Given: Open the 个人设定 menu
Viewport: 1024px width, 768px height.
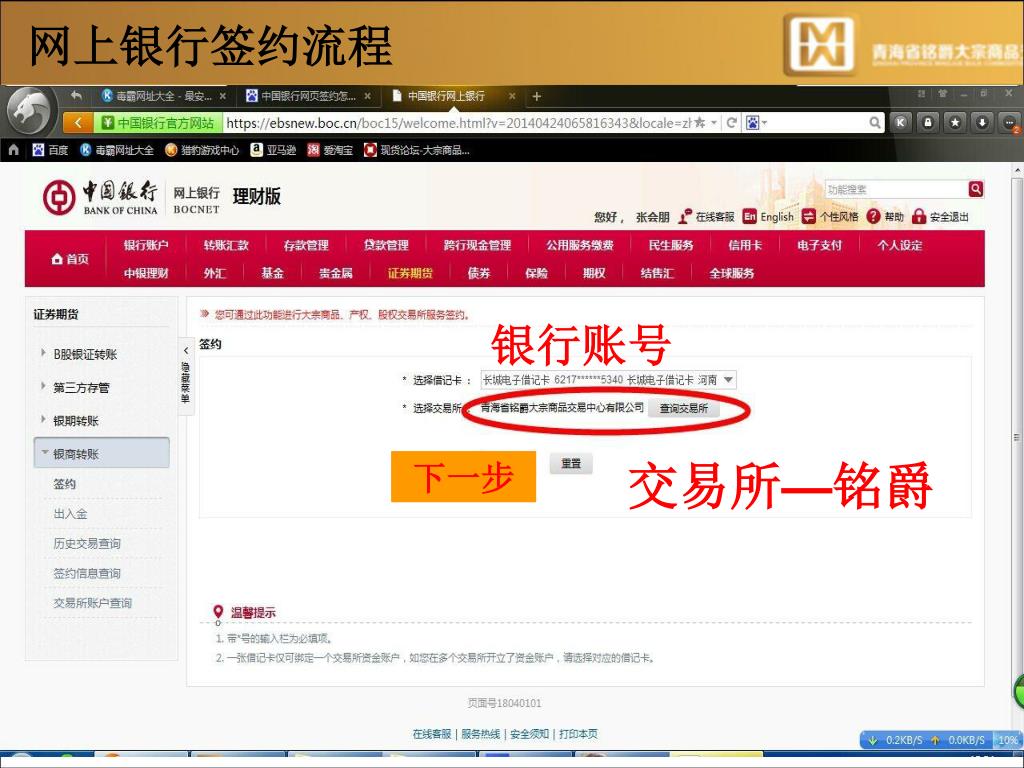Looking at the screenshot, I should [900, 245].
